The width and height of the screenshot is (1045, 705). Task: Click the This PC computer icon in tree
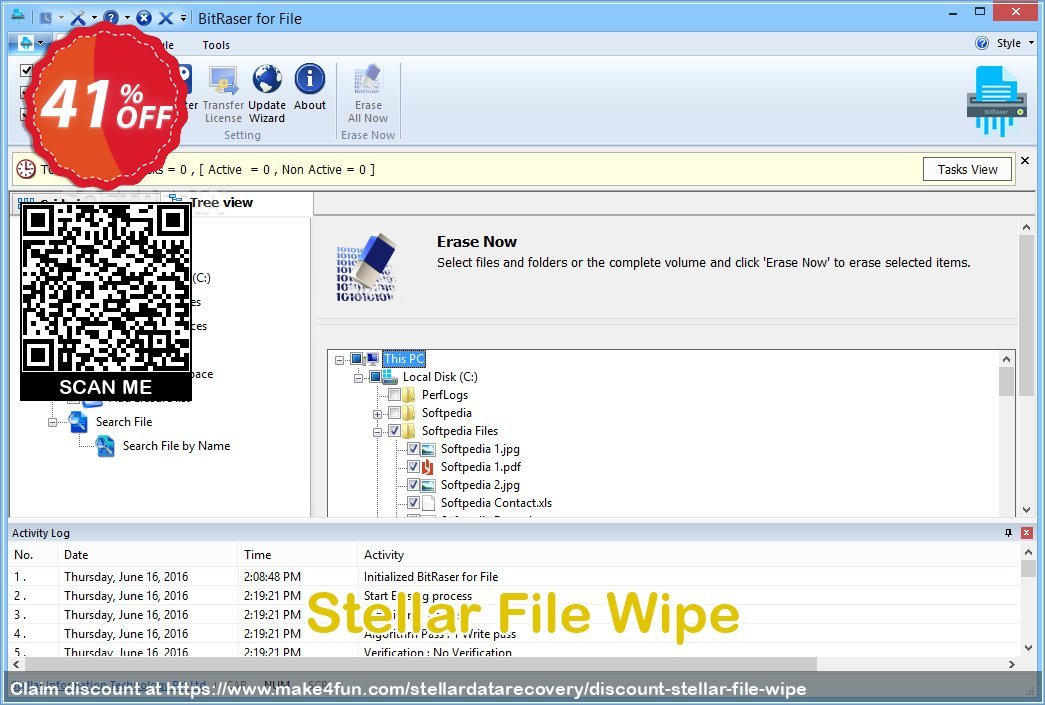point(373,358)
